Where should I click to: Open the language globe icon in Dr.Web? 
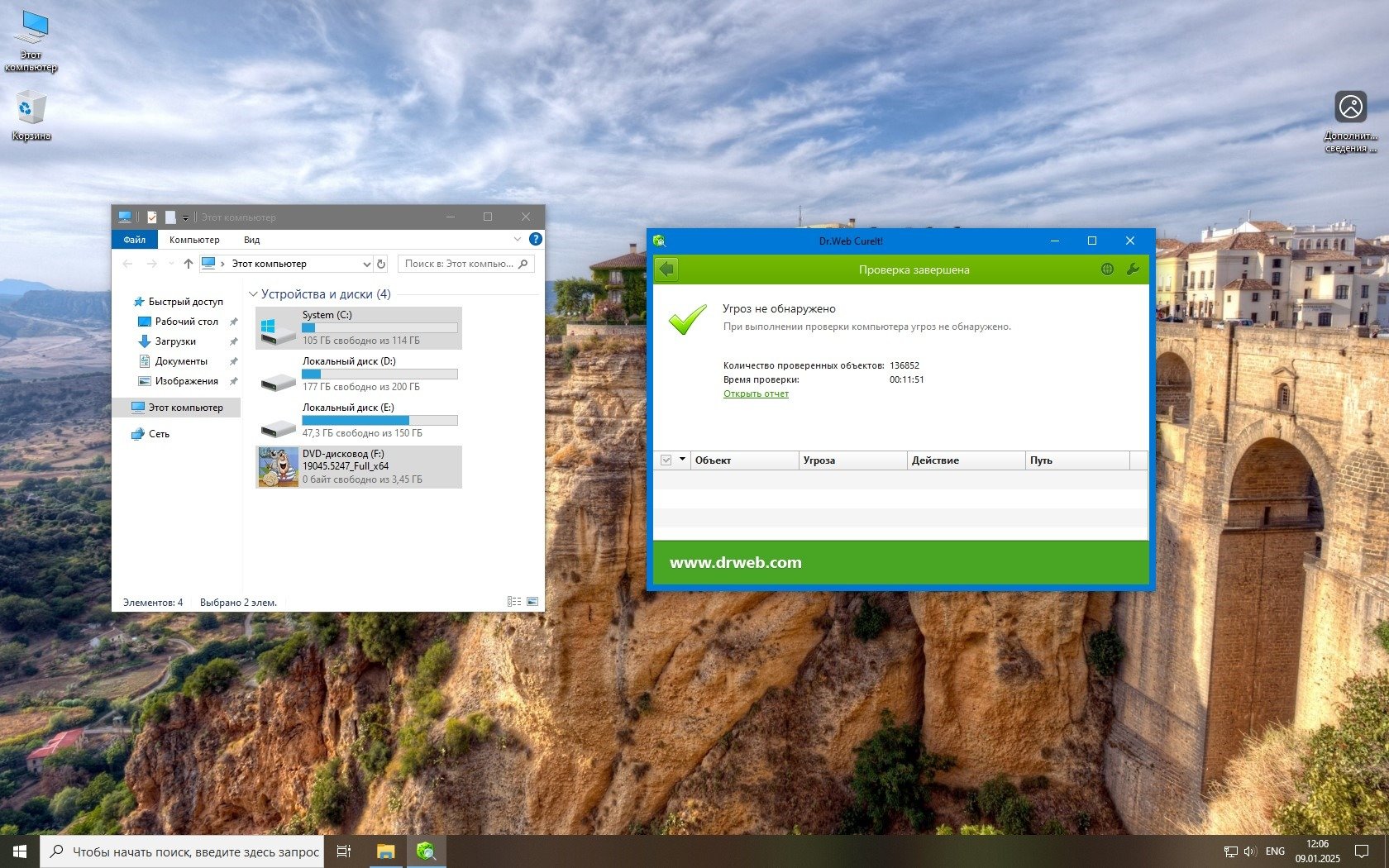(x=1107, y=269)
